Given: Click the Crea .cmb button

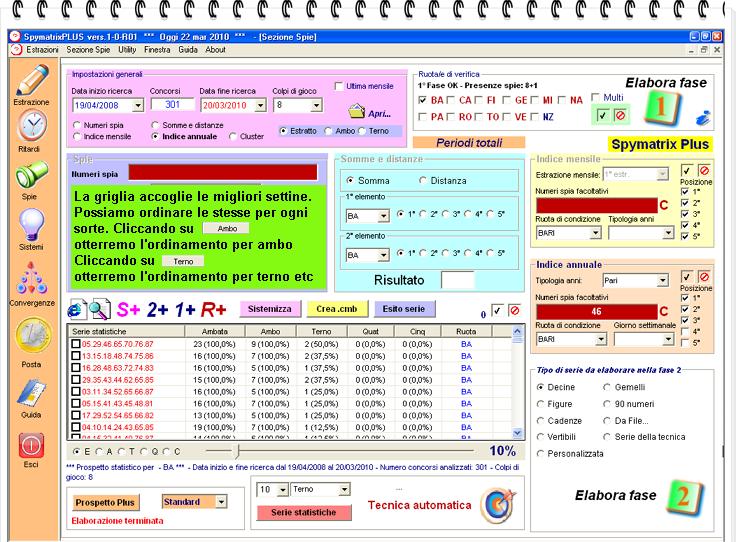Looking at the screenshot, I should pos(337,309).
